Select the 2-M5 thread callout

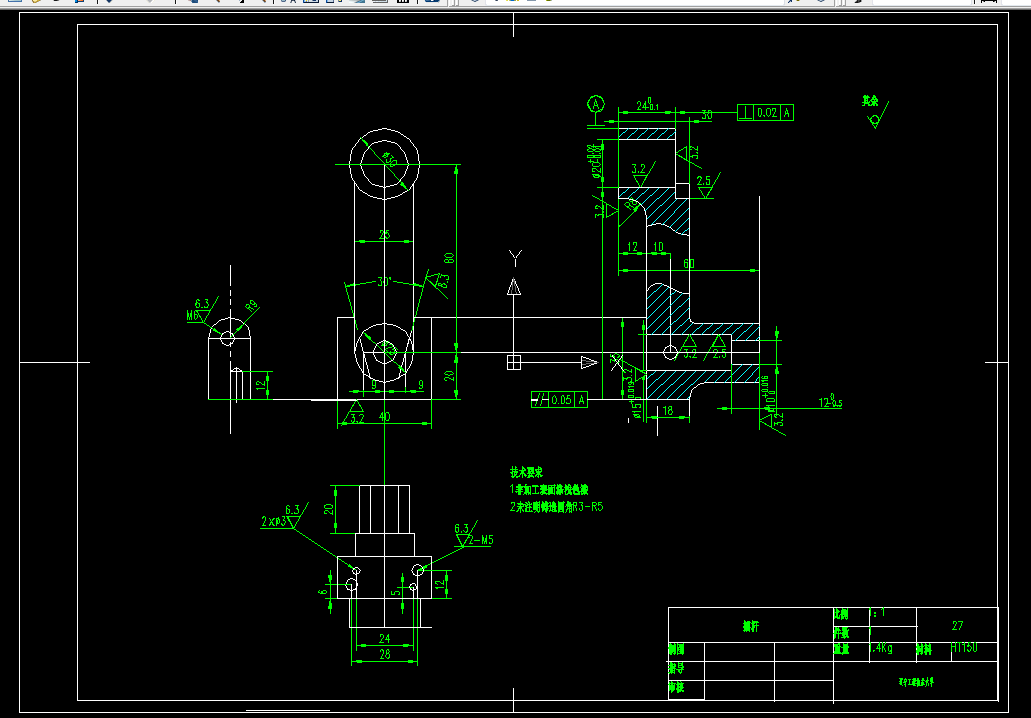coord(481,540)
